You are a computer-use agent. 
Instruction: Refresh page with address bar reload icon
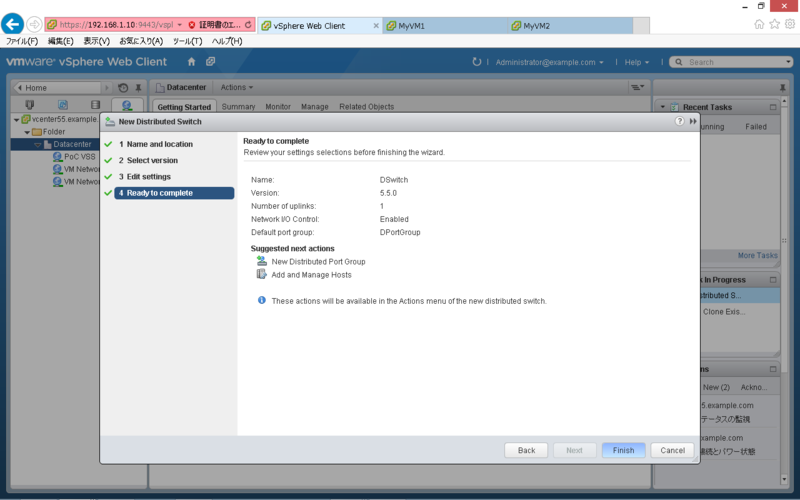pos(248,24)
